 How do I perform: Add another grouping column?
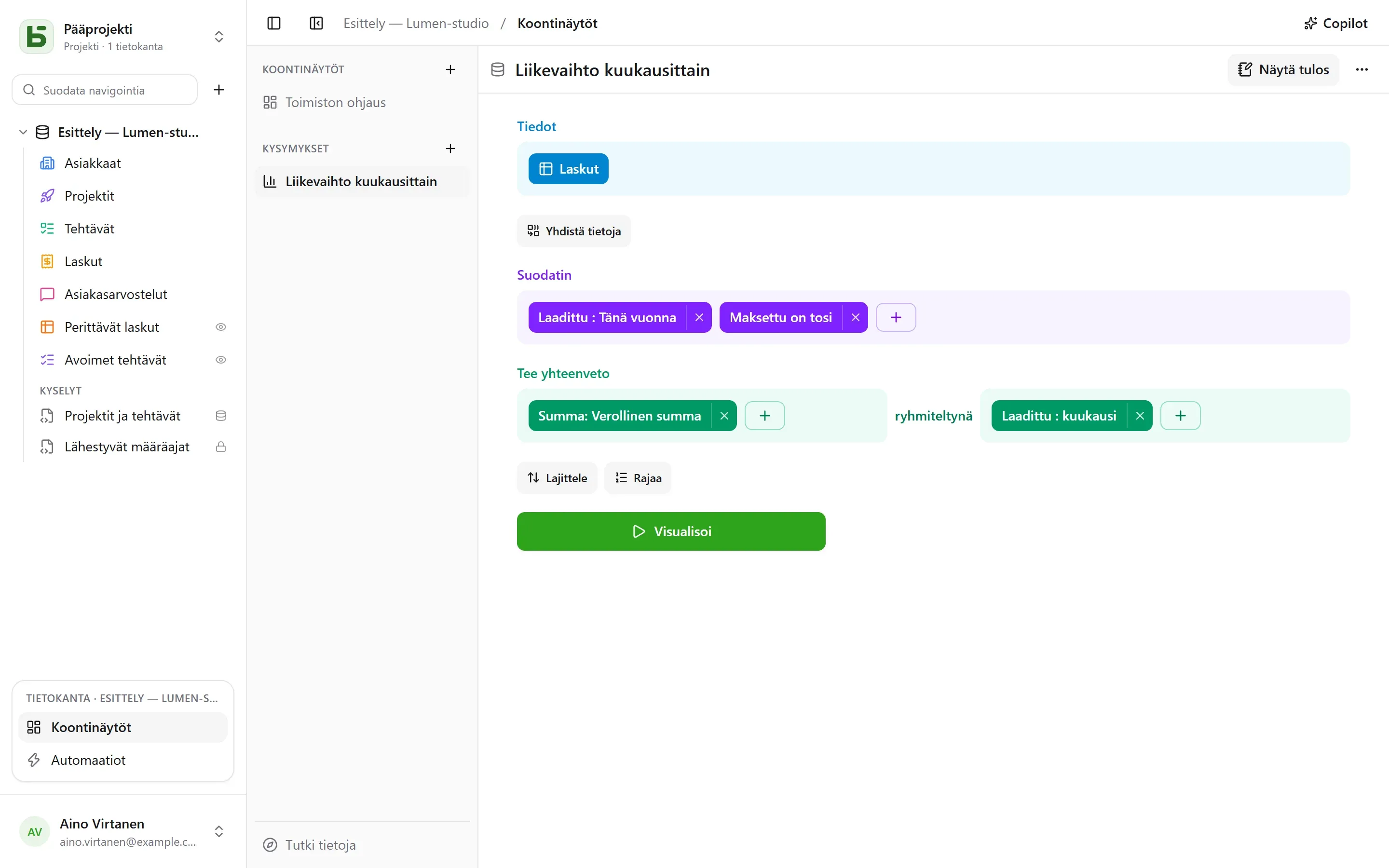click(1180, 416)
